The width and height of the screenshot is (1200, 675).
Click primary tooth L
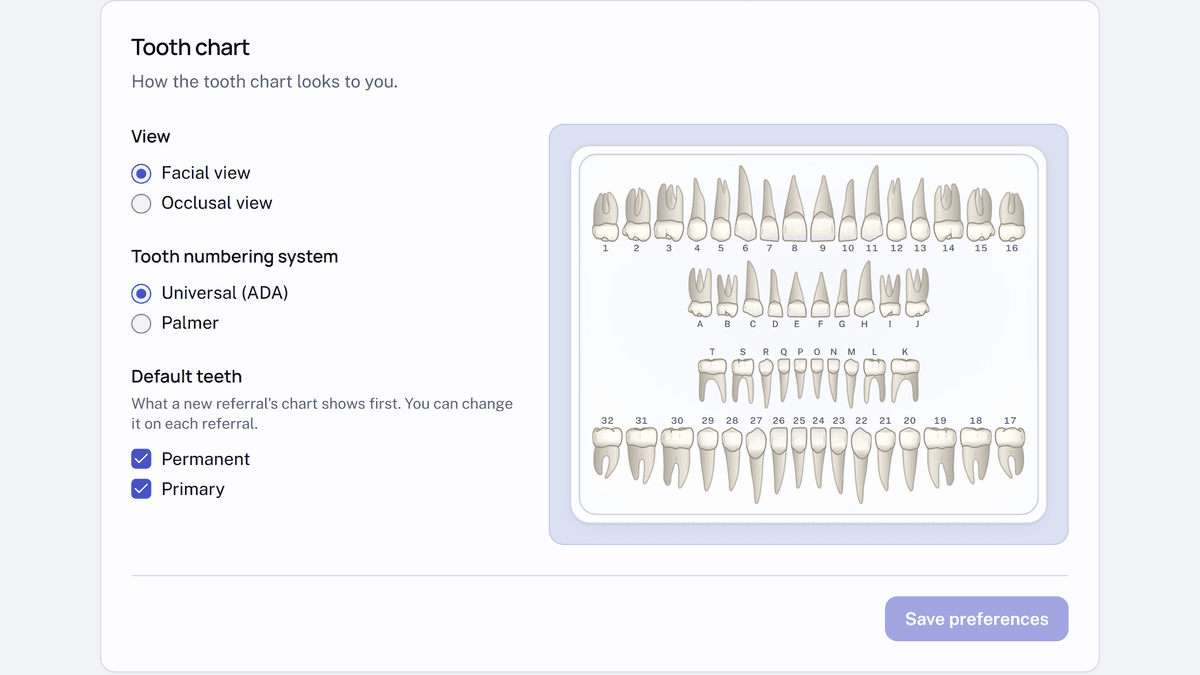click(x=875, y=381)
